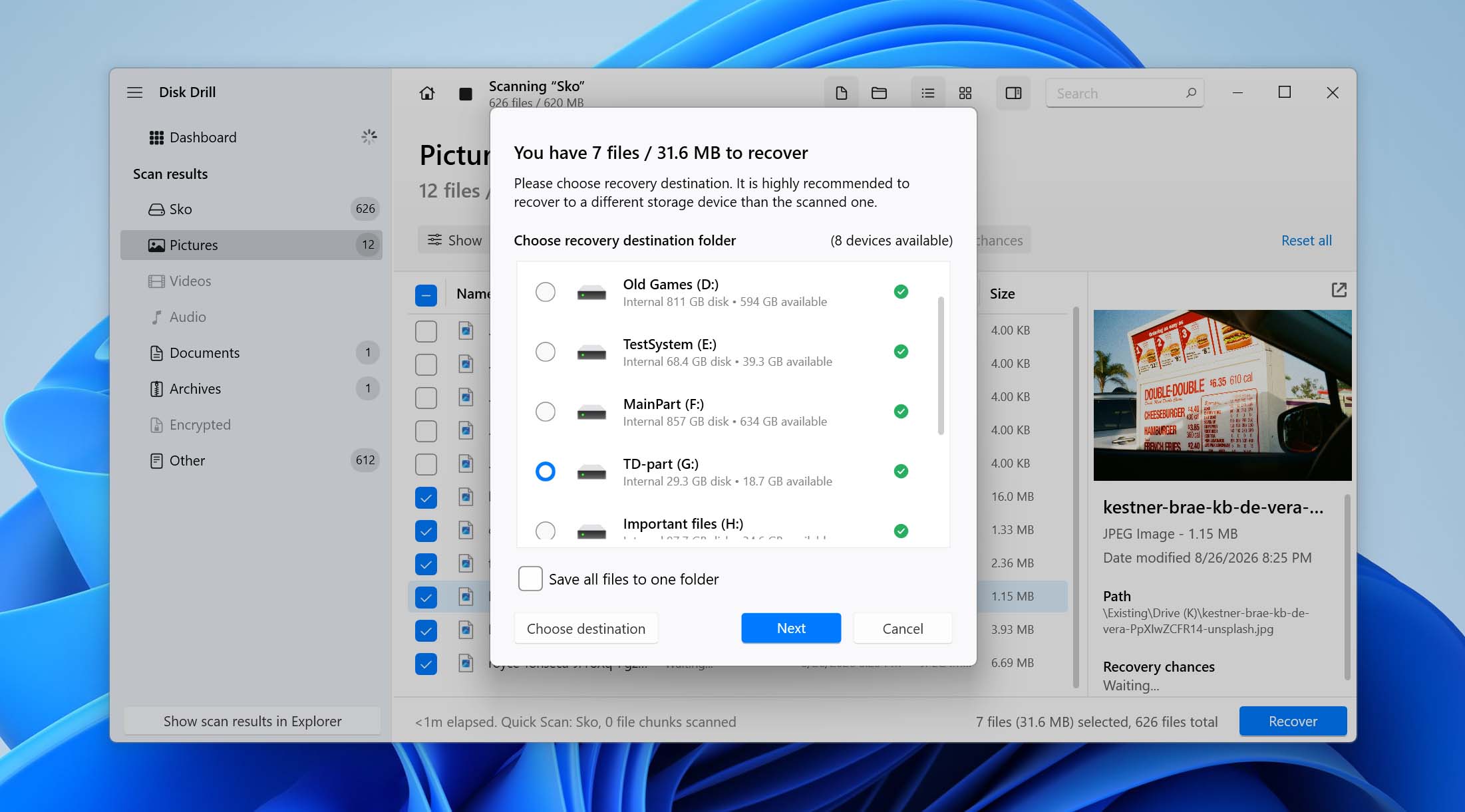Open the Dashboard in the sidebar
1465x812 pixels.
point(251,138)
